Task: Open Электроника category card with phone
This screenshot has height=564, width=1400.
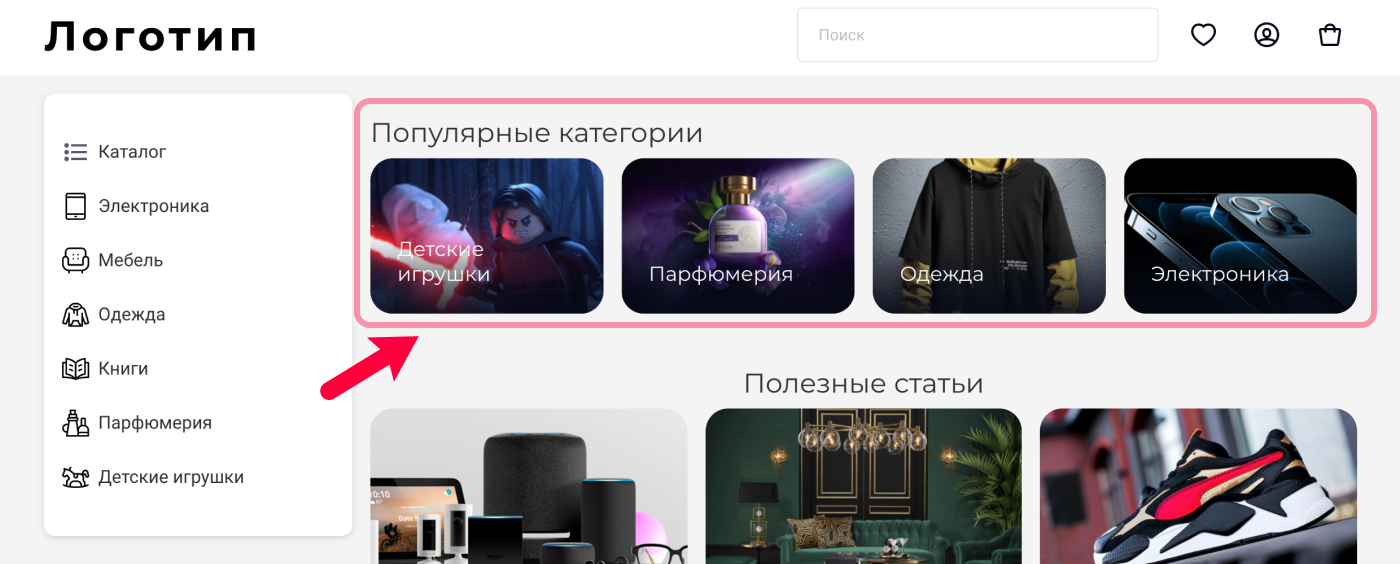Action: [x=1240, y=236]
